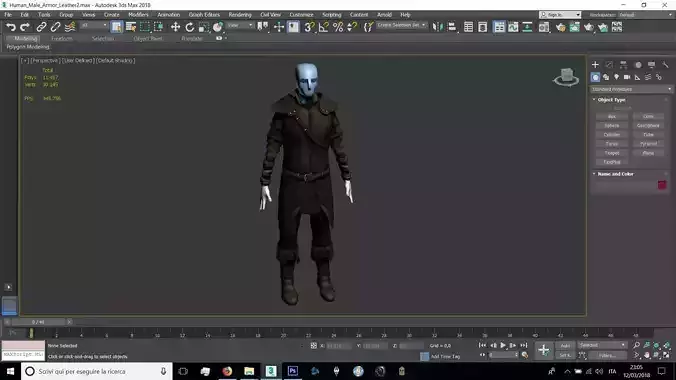
Task: Click the Render Production teapot icon
Action: [589, 27]
